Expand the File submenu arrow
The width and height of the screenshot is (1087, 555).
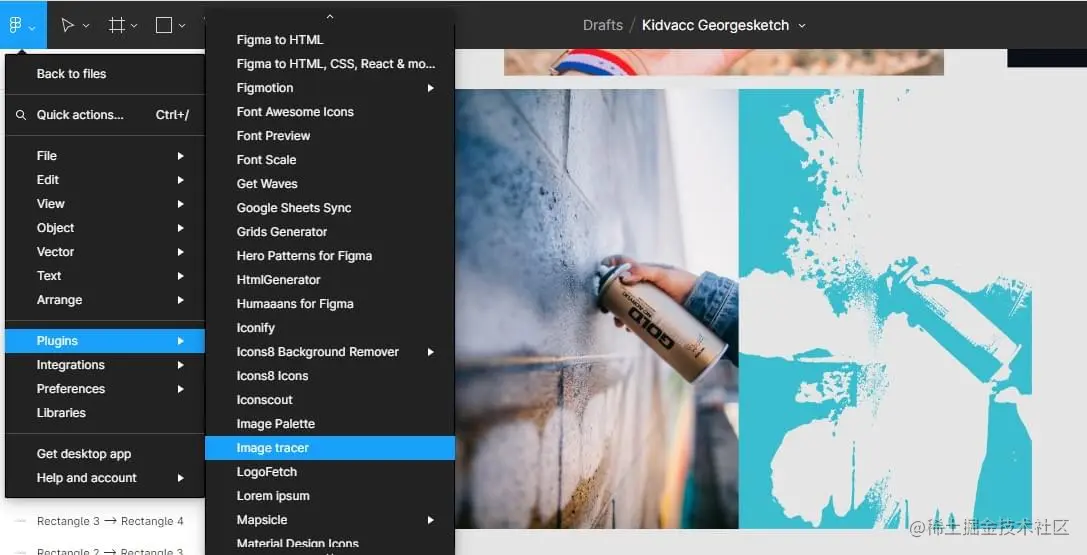(x=180, y=156)
